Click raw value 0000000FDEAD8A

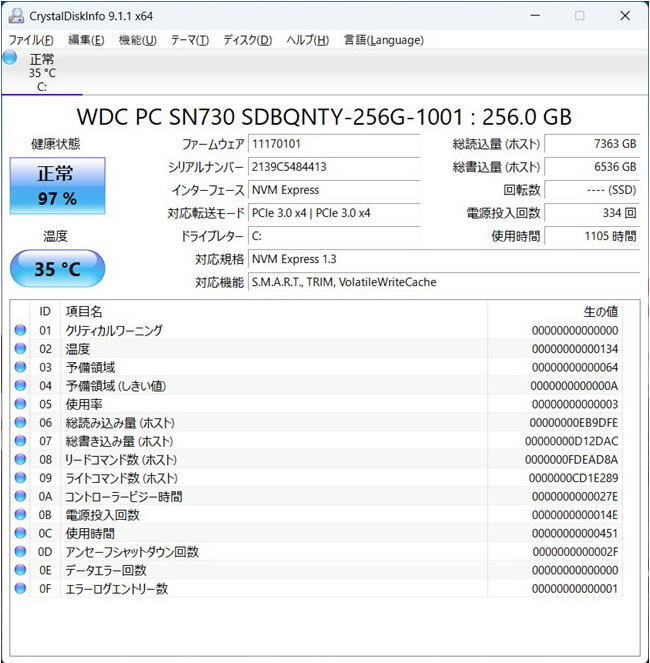point(571,460)
